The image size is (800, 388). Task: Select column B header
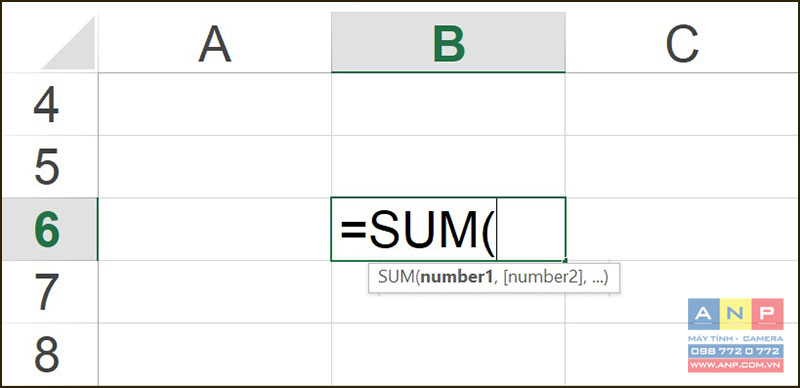[448, 43]
